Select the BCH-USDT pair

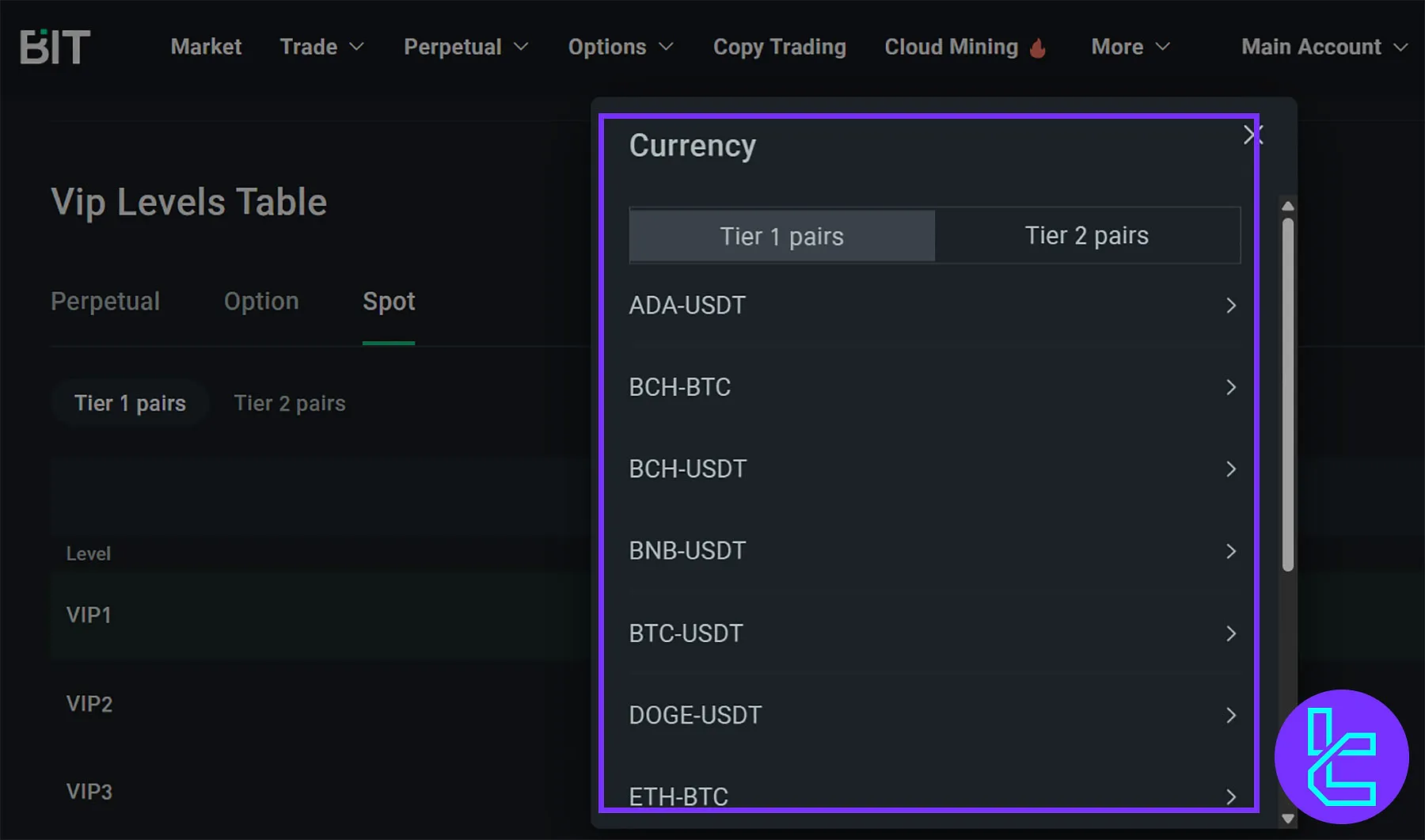coord(934,469)
